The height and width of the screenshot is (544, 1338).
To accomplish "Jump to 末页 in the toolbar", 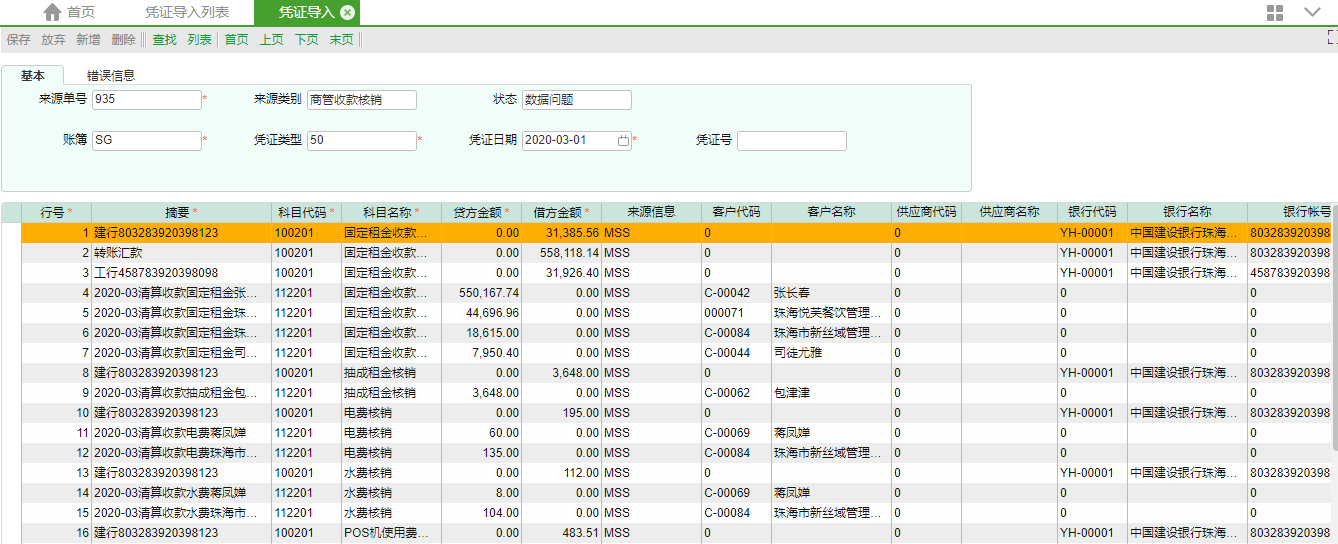I will 341,40.
